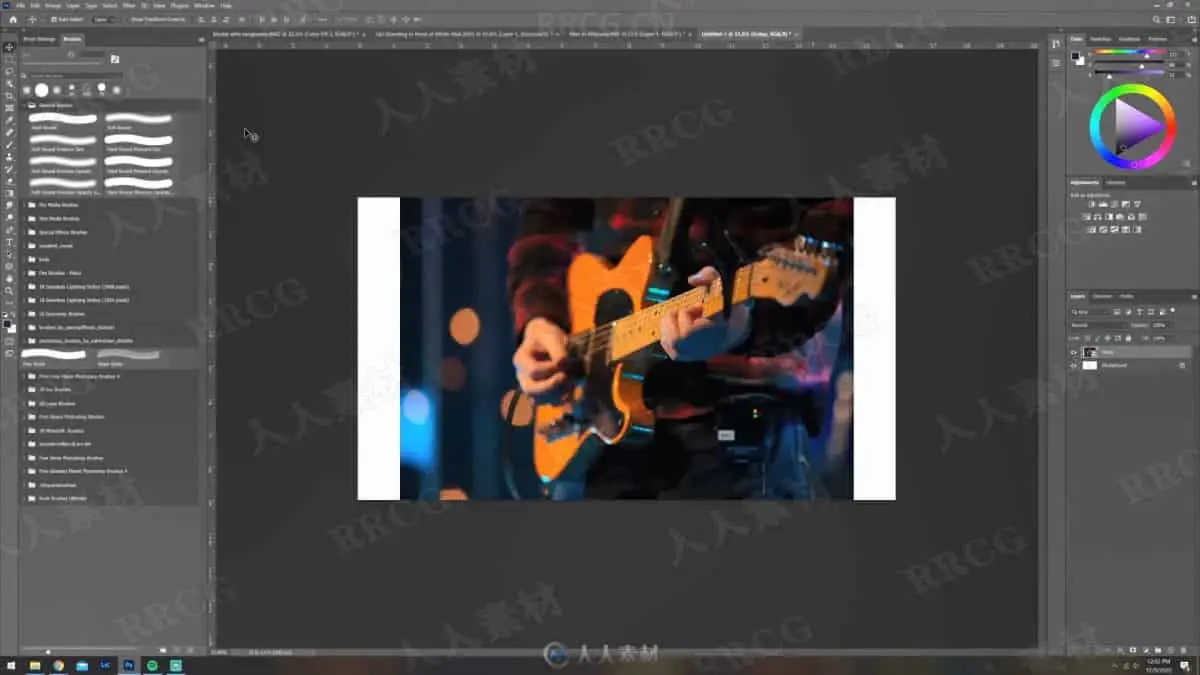Select the Layer 1 thumbnail

(1090, 352)
